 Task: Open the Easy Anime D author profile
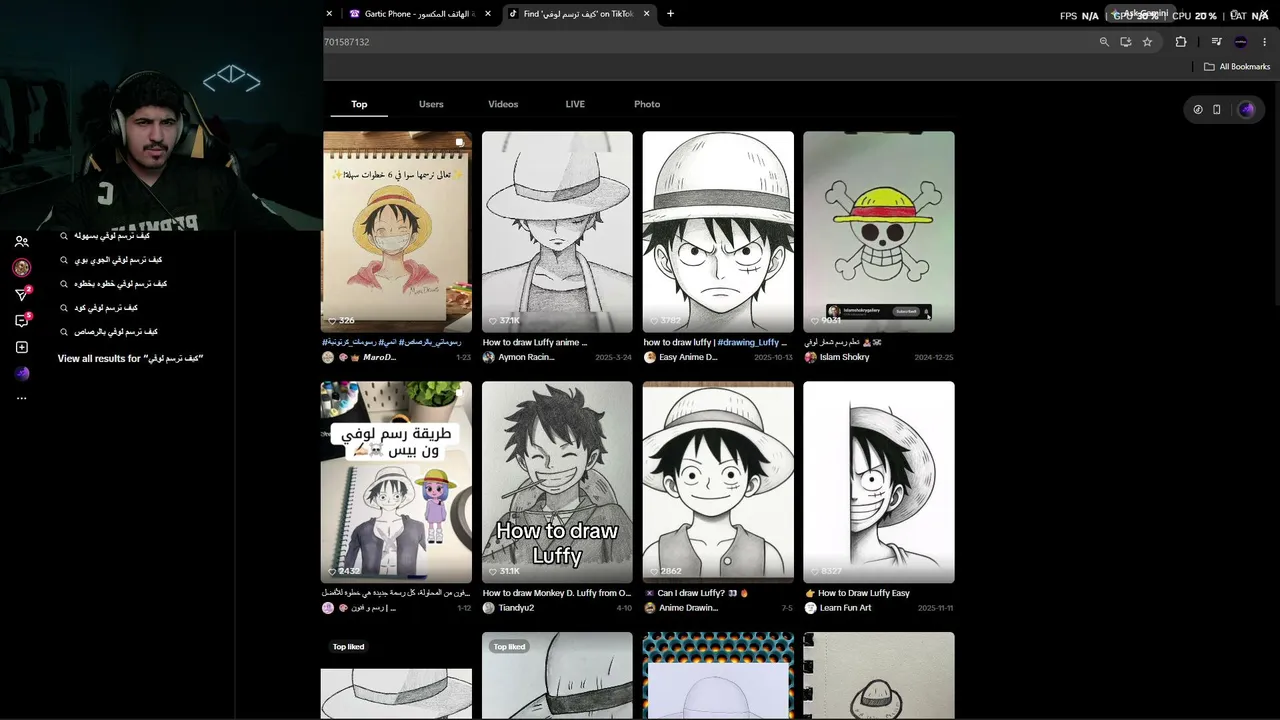click(681, 357)
